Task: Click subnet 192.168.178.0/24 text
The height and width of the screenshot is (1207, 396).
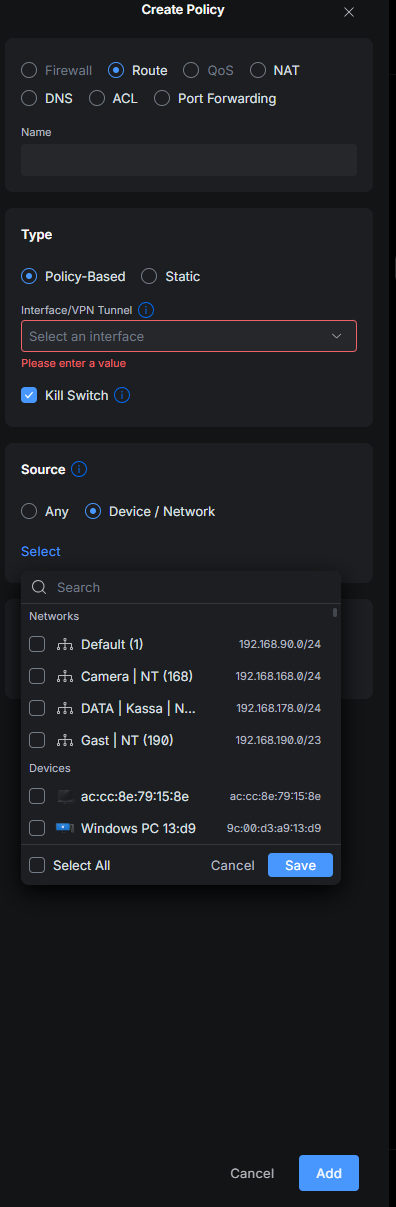Action: coord(279,708)
